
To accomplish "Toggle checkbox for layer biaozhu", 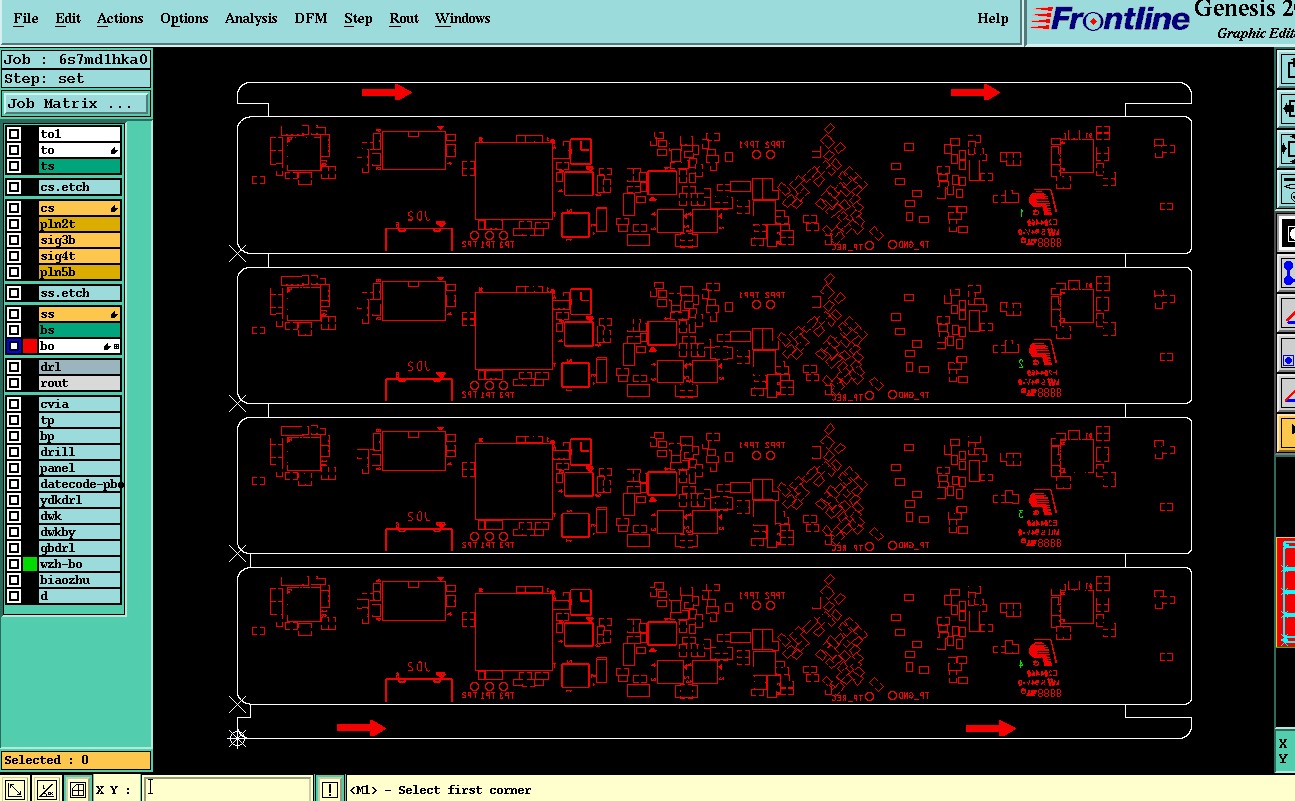I will (x=14, y=580).
